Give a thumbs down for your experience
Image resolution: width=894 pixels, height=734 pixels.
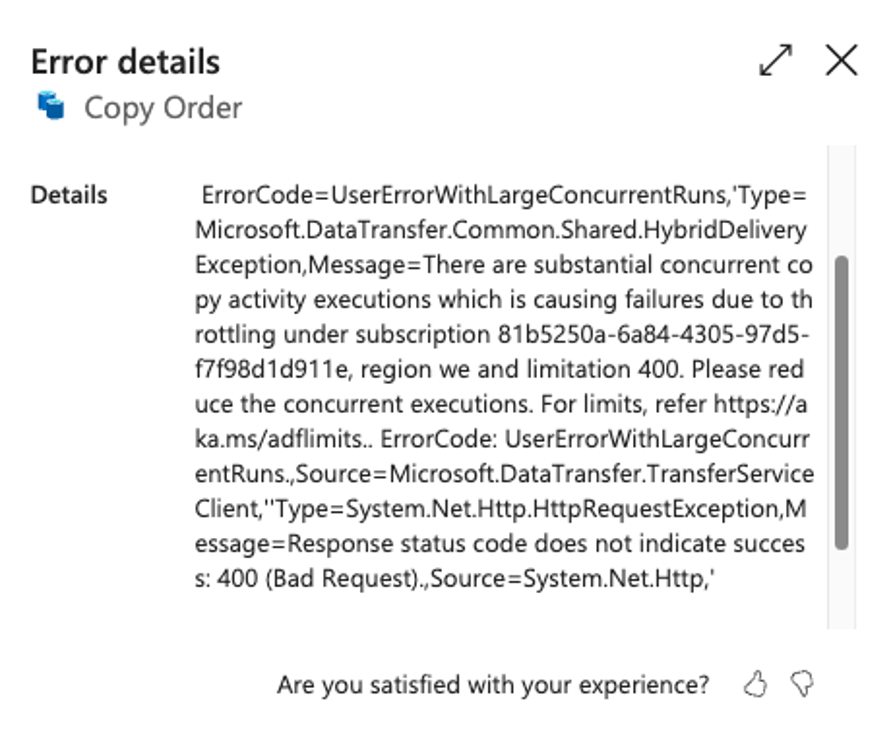[x=802, y=684]
